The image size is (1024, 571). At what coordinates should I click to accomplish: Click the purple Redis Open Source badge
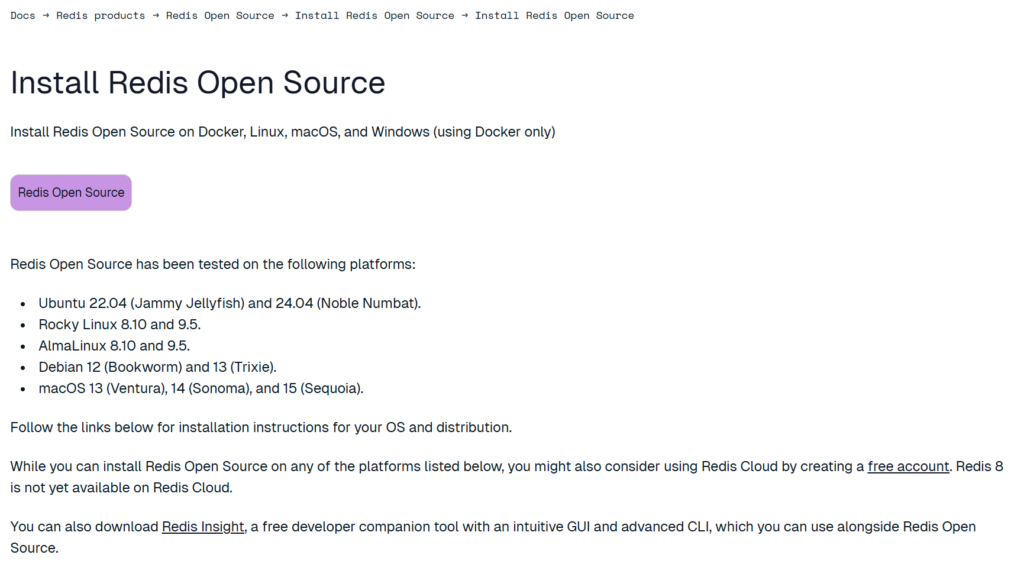[x=71, y=193]
